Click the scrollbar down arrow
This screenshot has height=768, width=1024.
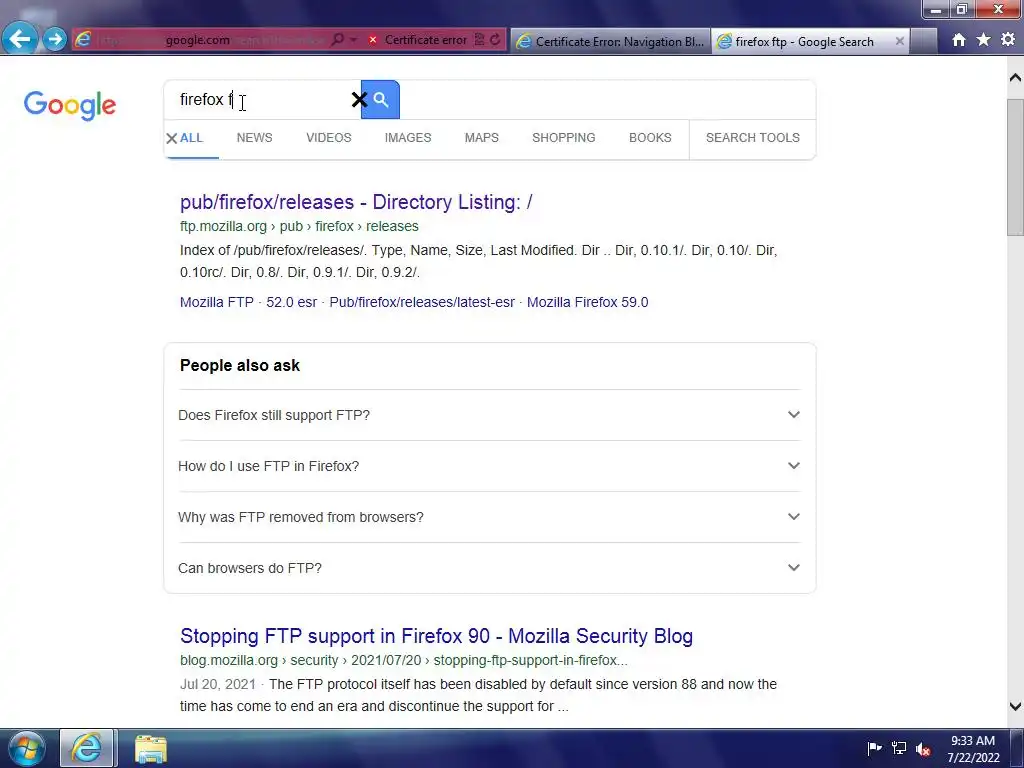[x=1015, y=706]
